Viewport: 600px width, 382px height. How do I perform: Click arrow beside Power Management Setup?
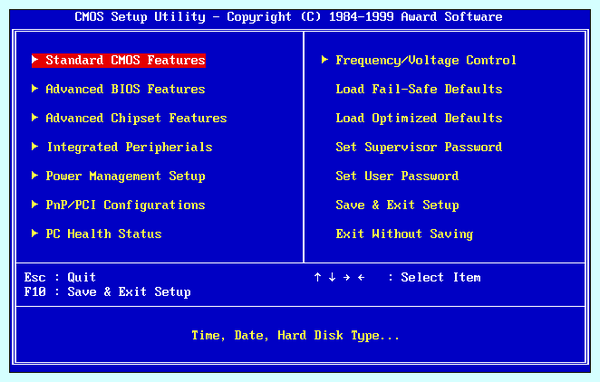35,175
